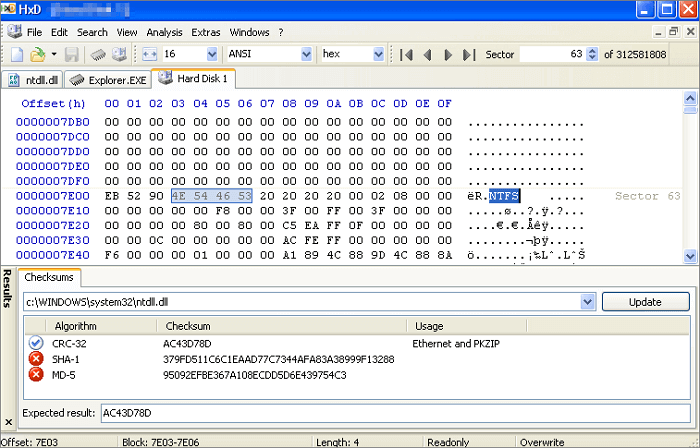Image resolution: width=700 pixels, height=448 pixels.
Task: Click the Save disk icon
Action: pos(72,54)
